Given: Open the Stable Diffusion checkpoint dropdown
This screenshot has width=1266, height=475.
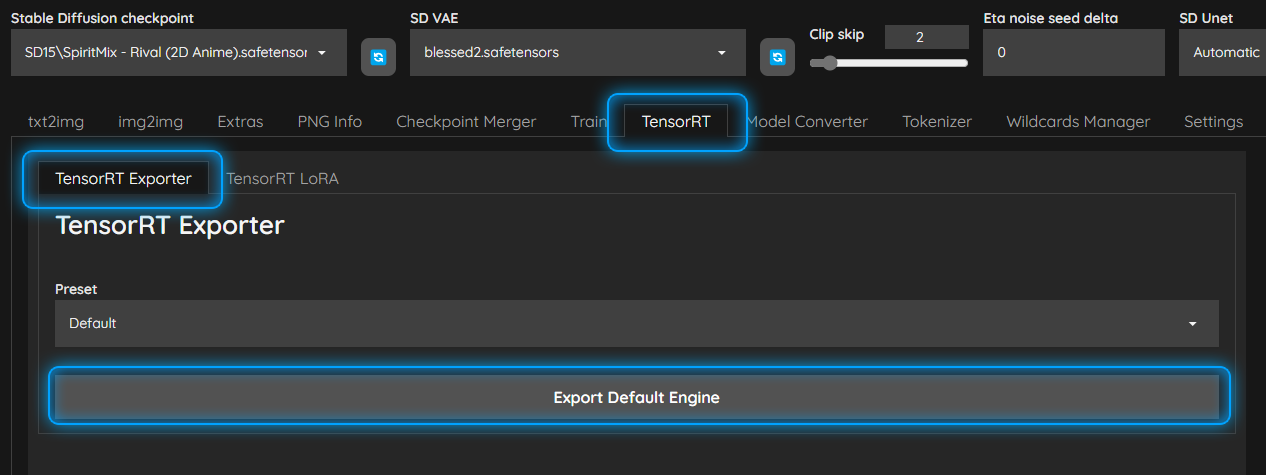Looking at the screenshot, I should [x=179, y=53].
